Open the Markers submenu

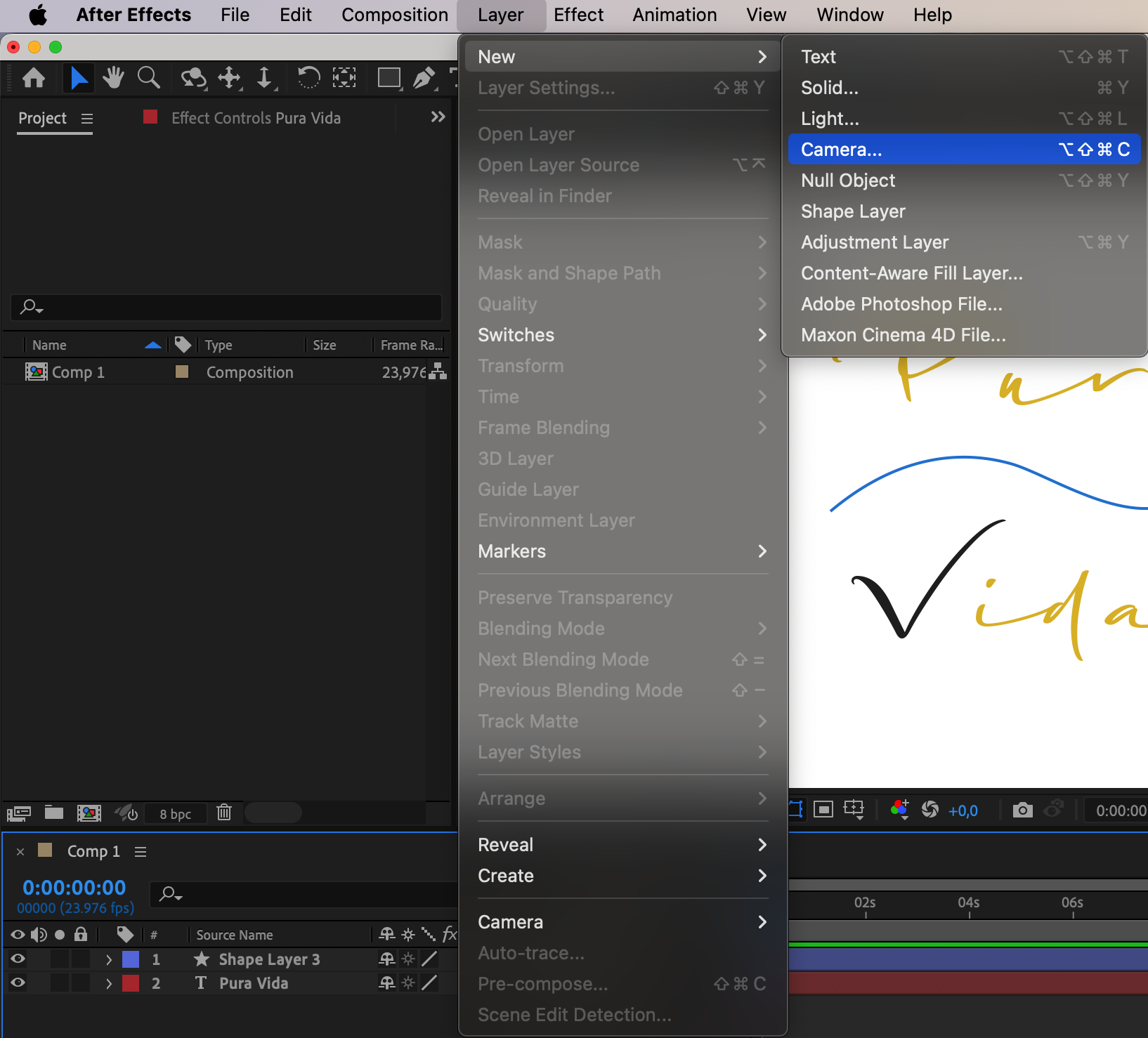pos(622,551)
